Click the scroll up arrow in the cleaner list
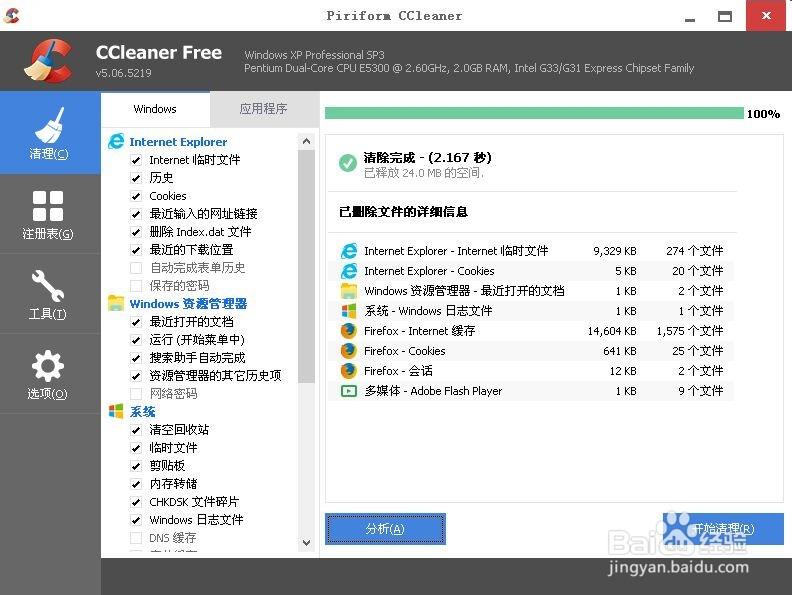792x595 pixels. click(x=306, y=141)
